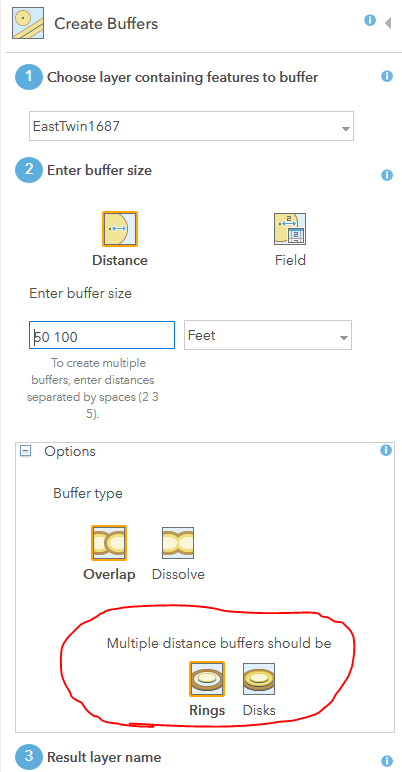Select the Overlap buffer type icon

109,543
